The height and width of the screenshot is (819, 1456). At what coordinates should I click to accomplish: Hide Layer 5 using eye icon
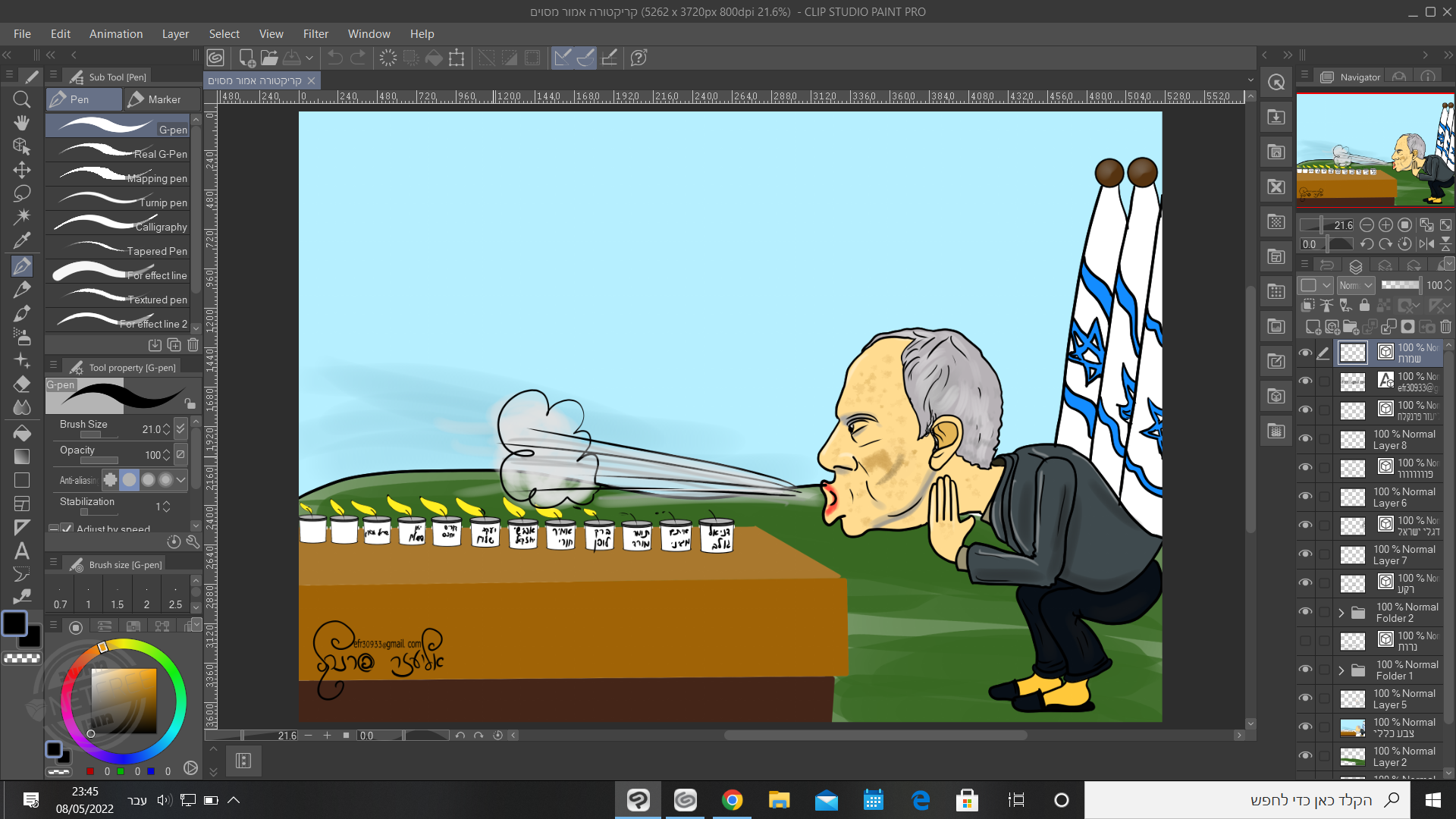[x=1305, y=698]
